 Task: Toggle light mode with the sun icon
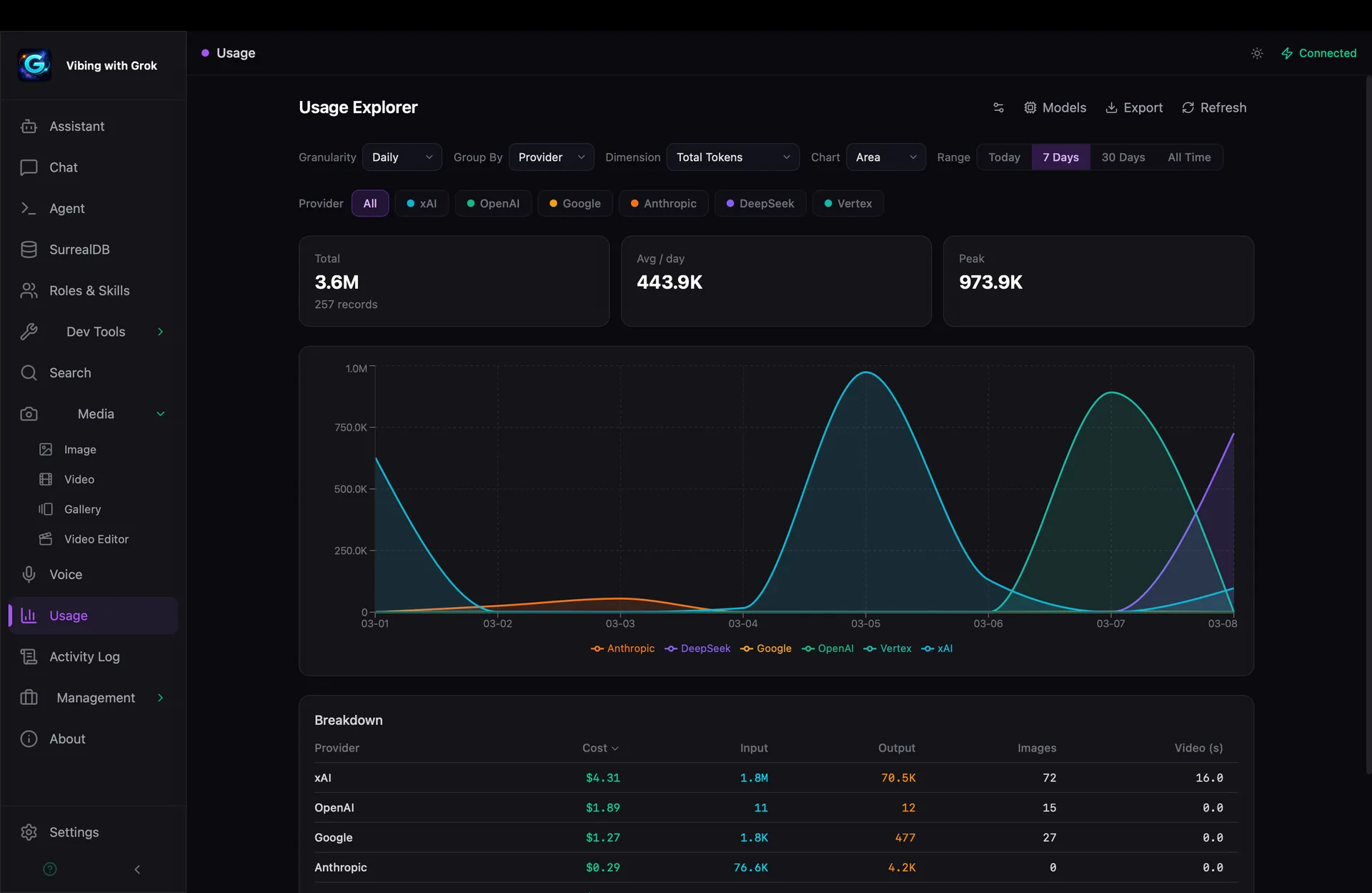point(1257,53)
